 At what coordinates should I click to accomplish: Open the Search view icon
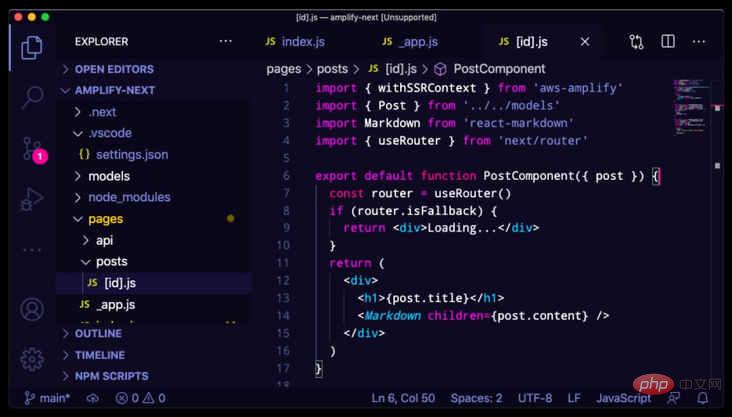click(x=32, y=97)
